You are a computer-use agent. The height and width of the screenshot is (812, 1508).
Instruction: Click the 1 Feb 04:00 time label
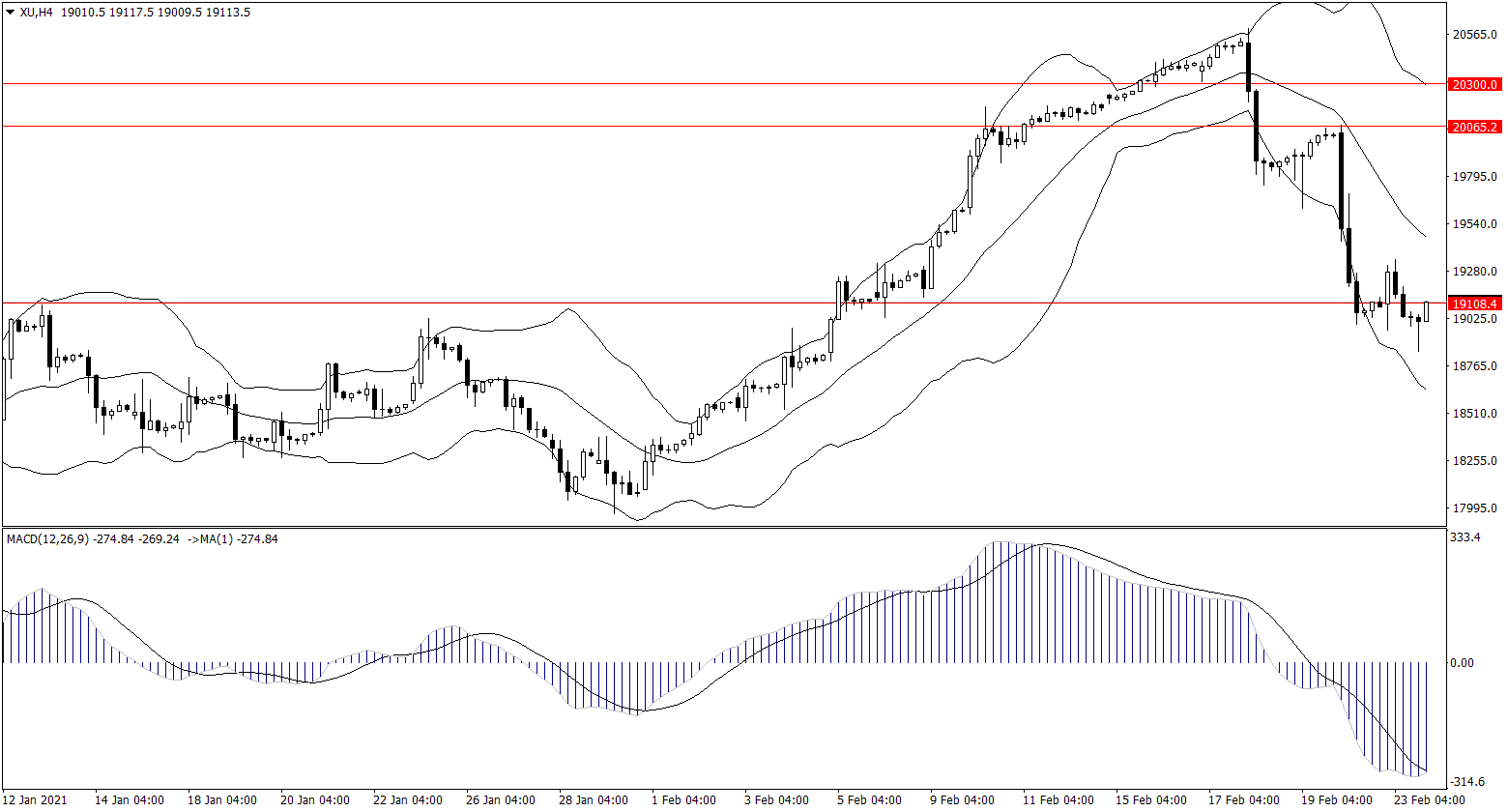pos(683,800)
